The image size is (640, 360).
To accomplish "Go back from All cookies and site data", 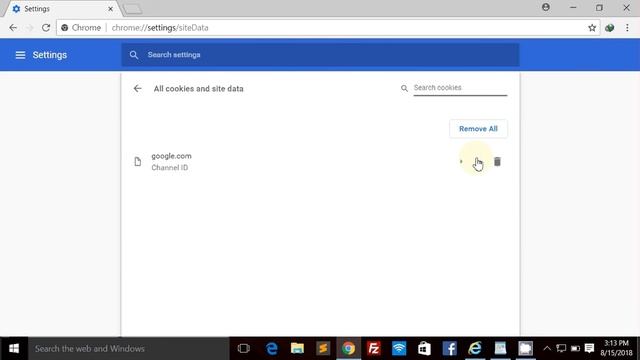I will click(x=138, y=89).
